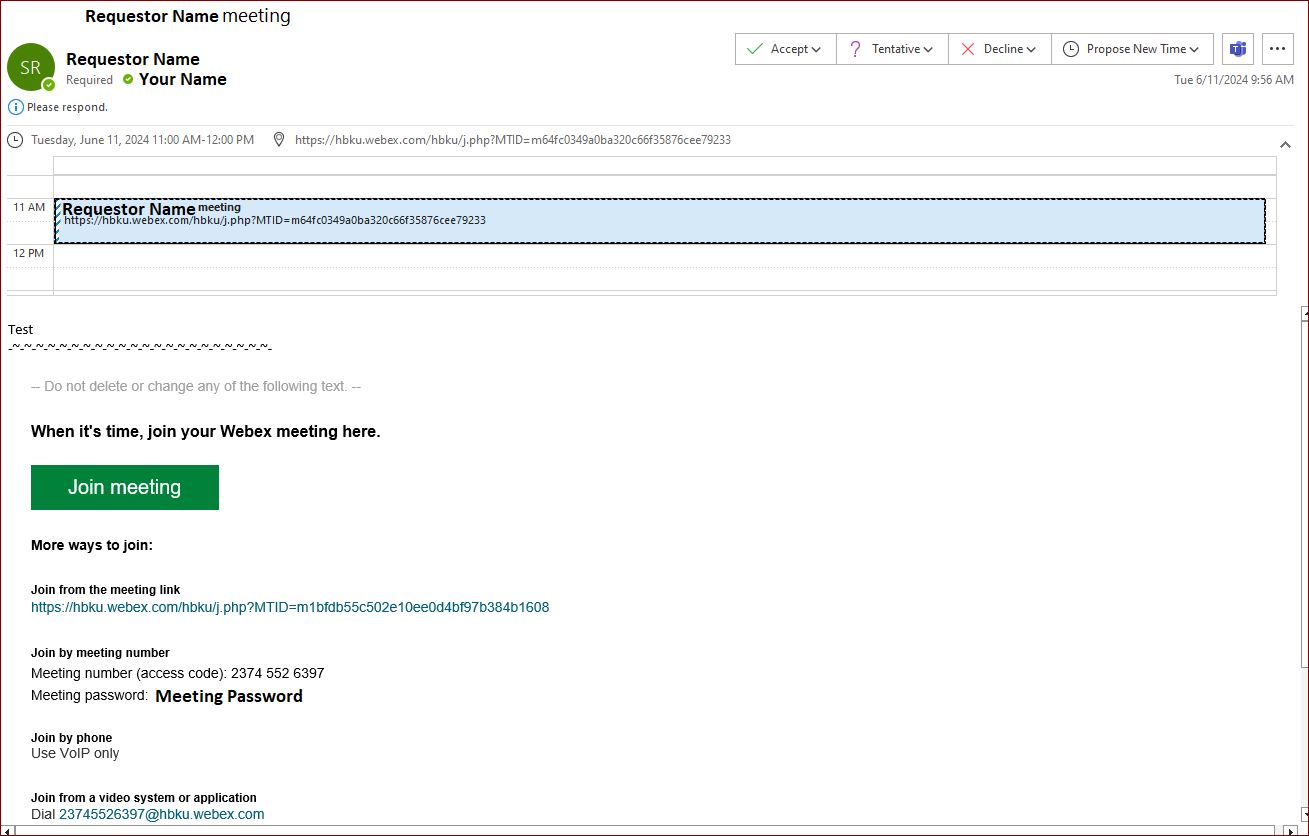Click the Please respond info icon
1309x836 pixels.
(x=16, y=107)
